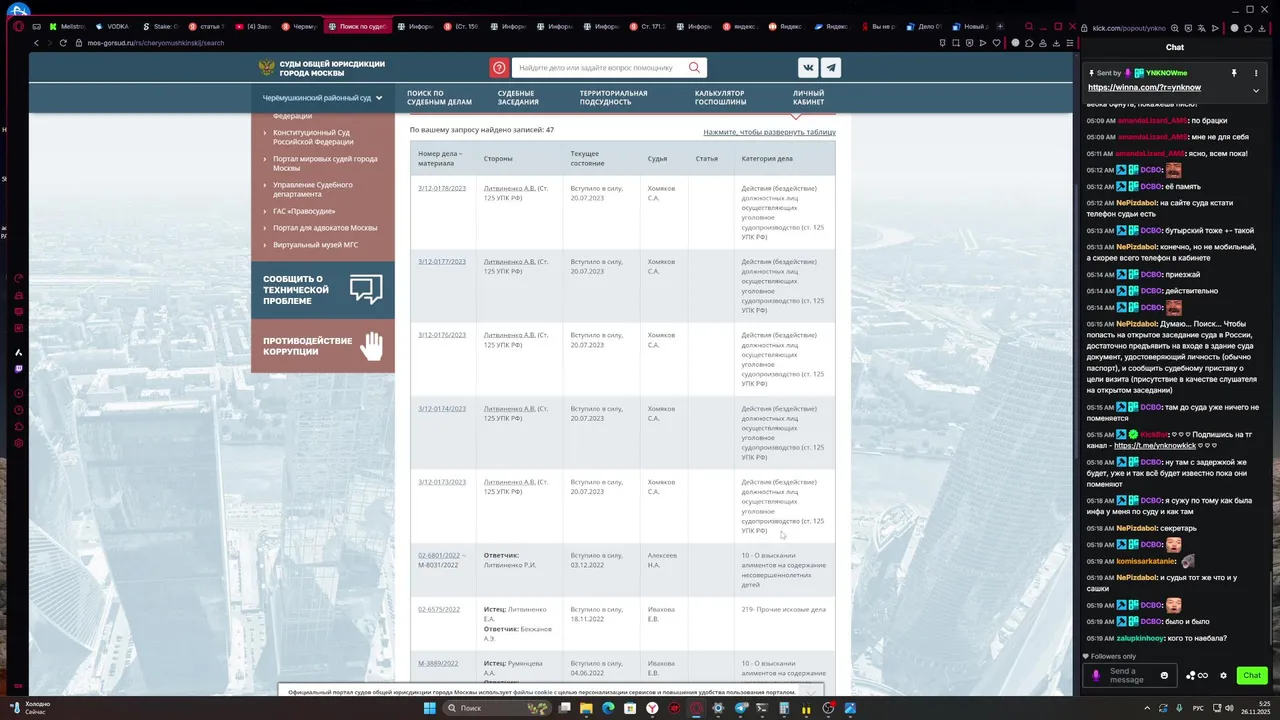Image resolution: width=1280 pixels, height=720 pixels.
Task: Open chat settings gear in the Kick window
Action: pyautogui.click(x=1223, y=675)
